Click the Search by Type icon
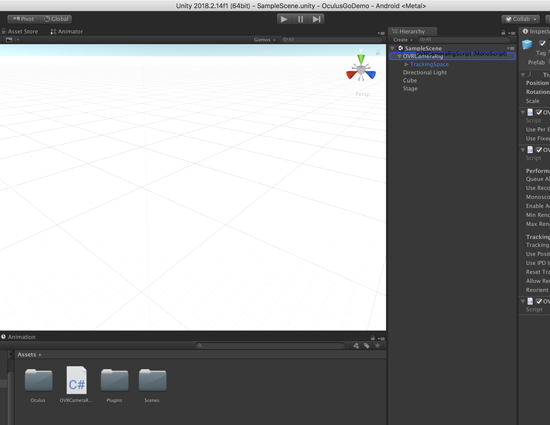The width and height of the screenshot is (550, 425). (356, 346)
